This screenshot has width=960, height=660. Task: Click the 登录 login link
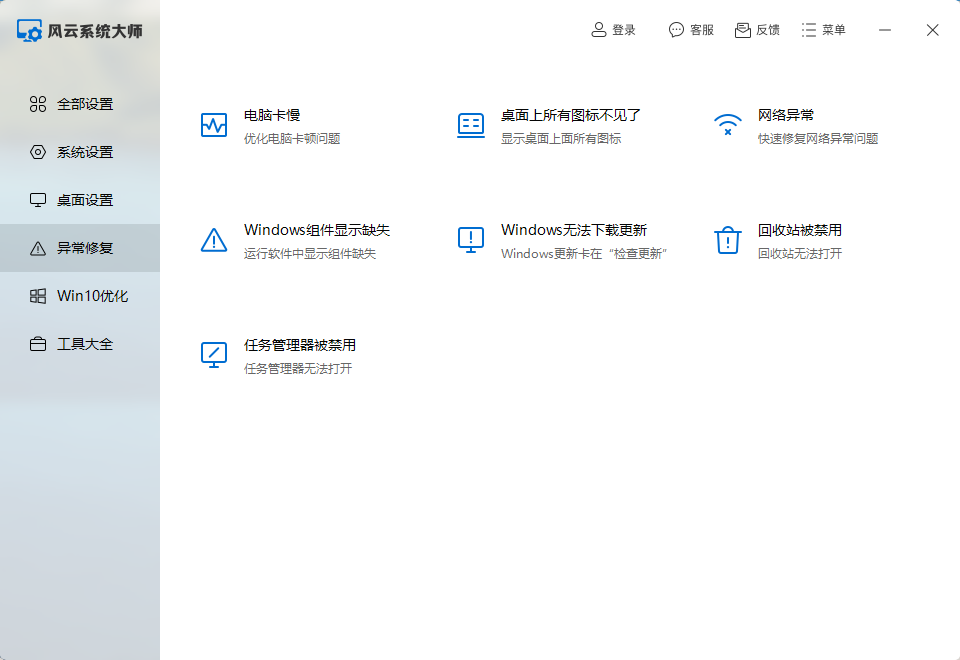click(x=613, y=30)
